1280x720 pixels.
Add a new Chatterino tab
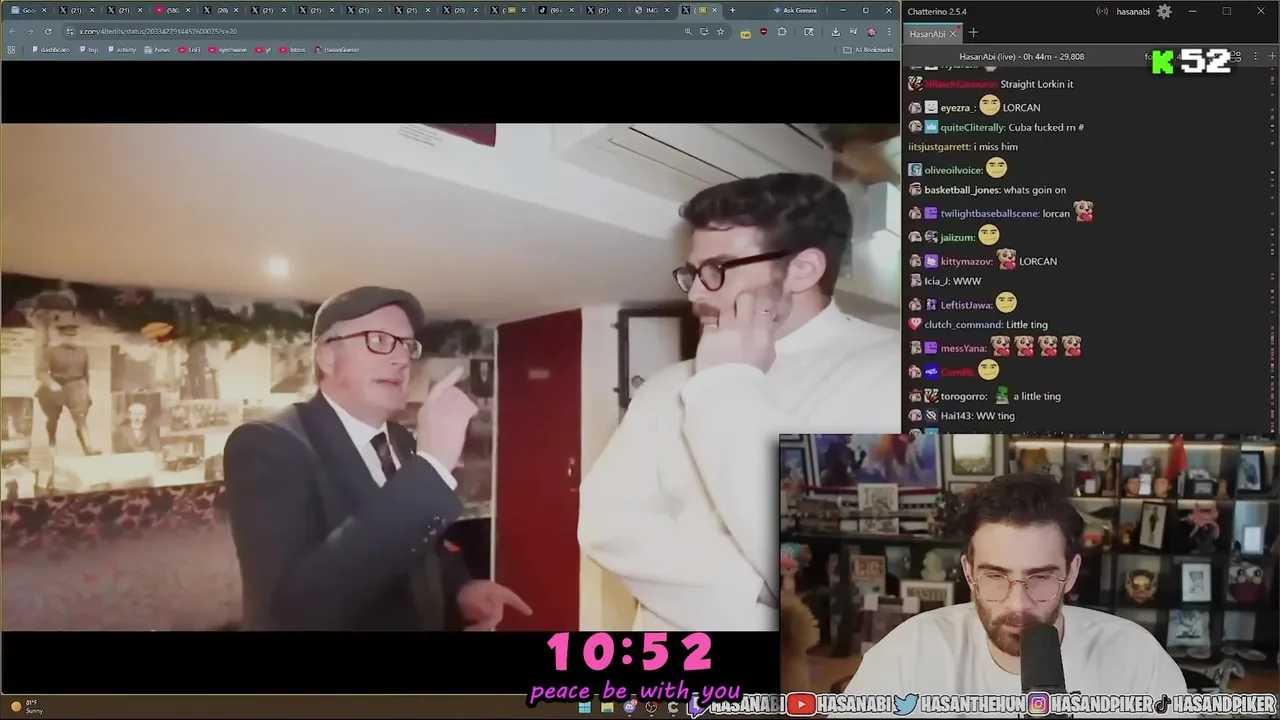tap(973, 33)
